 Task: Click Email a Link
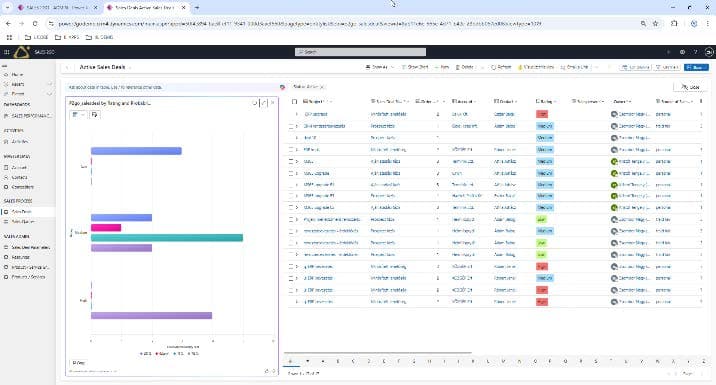pos(574,67)
